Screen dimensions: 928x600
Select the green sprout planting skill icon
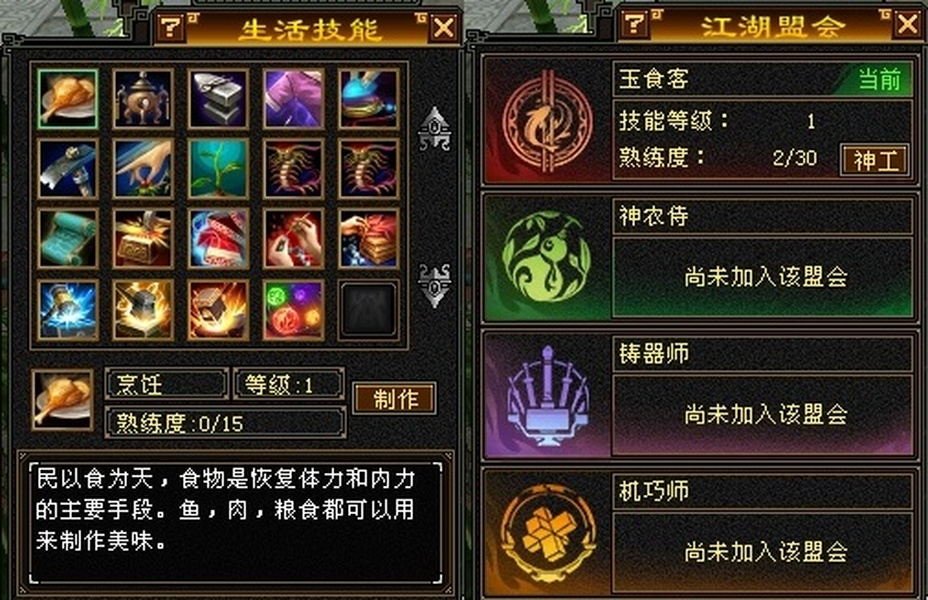click(218, 169)
